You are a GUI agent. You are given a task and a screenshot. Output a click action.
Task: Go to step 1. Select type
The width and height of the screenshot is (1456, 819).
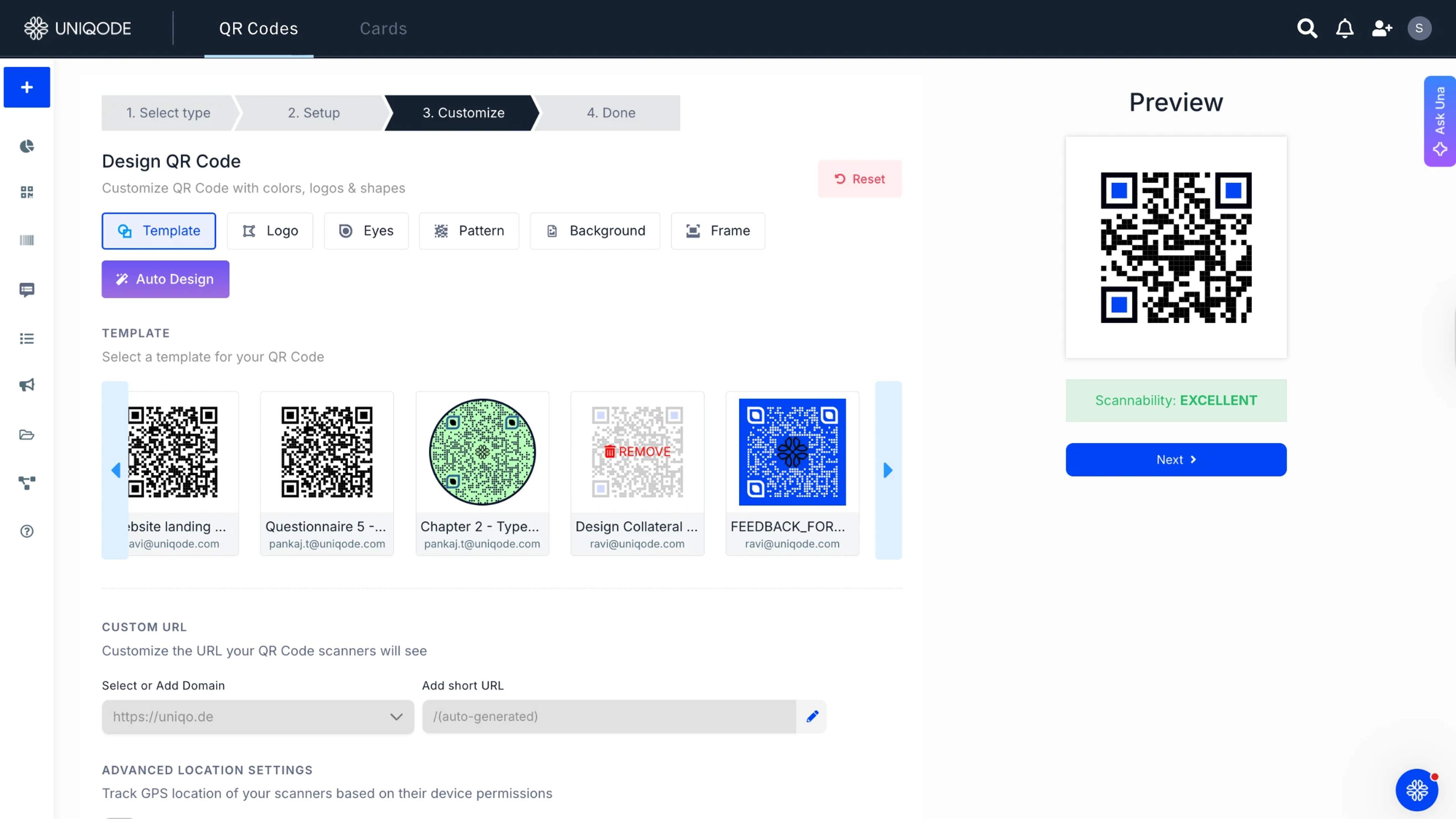coord(168,113)
